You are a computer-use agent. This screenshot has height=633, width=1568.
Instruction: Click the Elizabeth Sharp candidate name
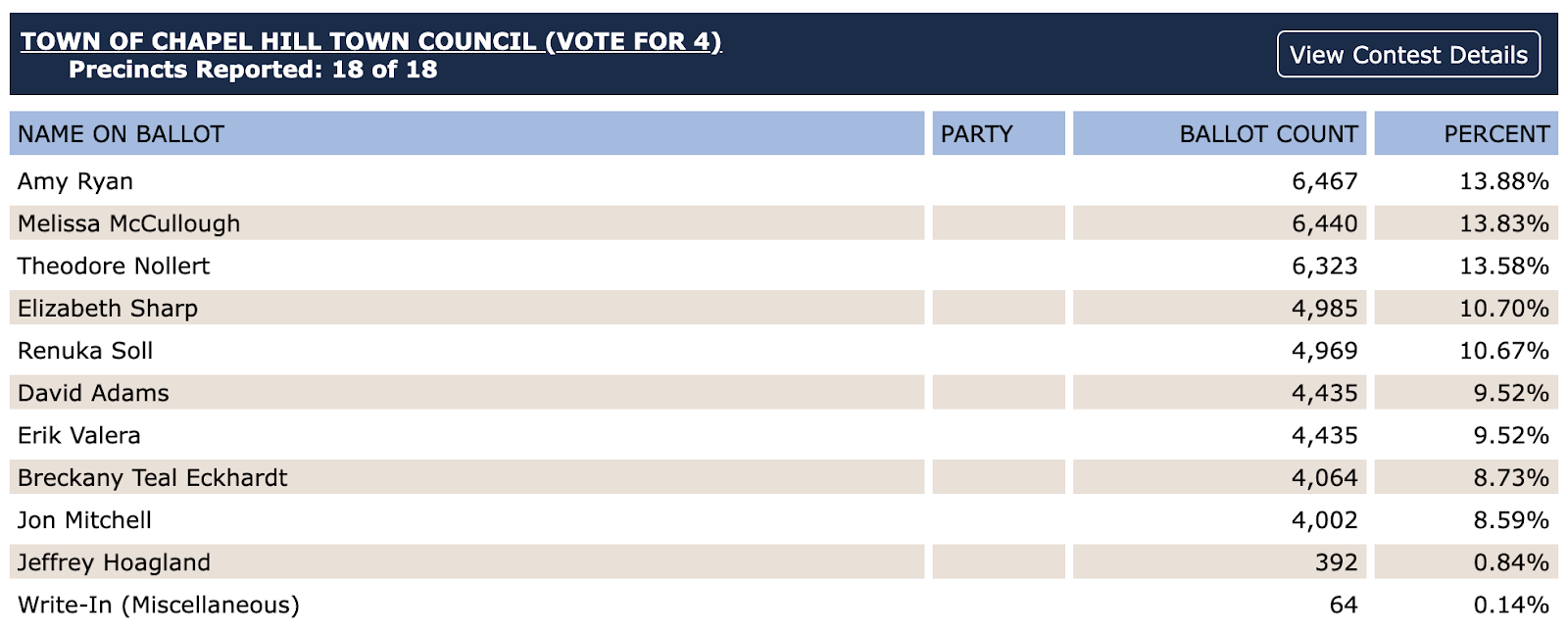tap(108, 309)
